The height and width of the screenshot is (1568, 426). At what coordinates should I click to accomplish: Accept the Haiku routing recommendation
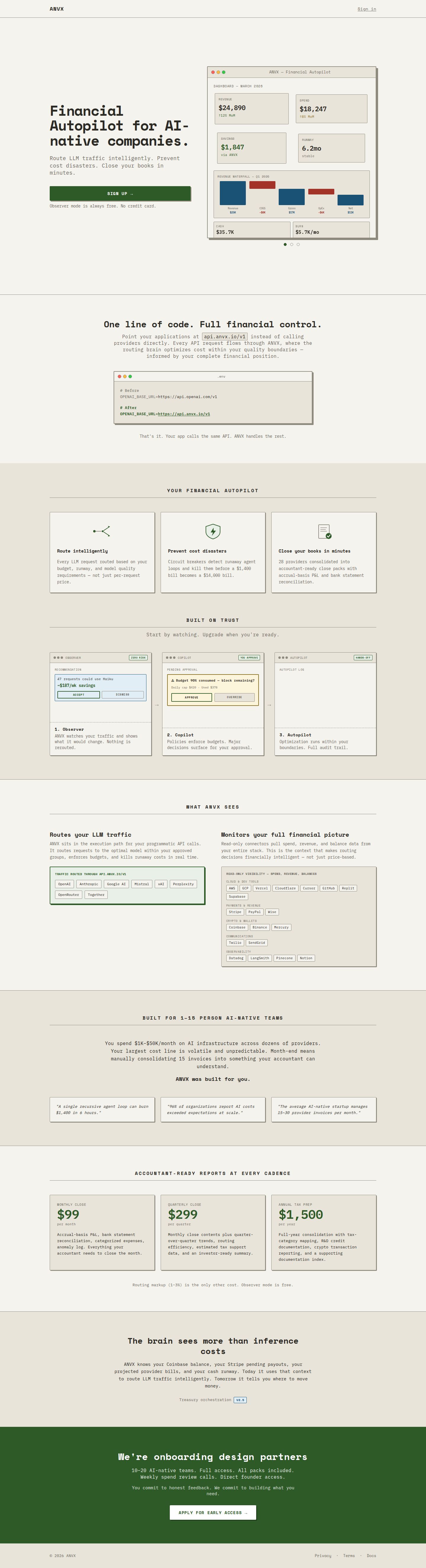click(78, 695)
